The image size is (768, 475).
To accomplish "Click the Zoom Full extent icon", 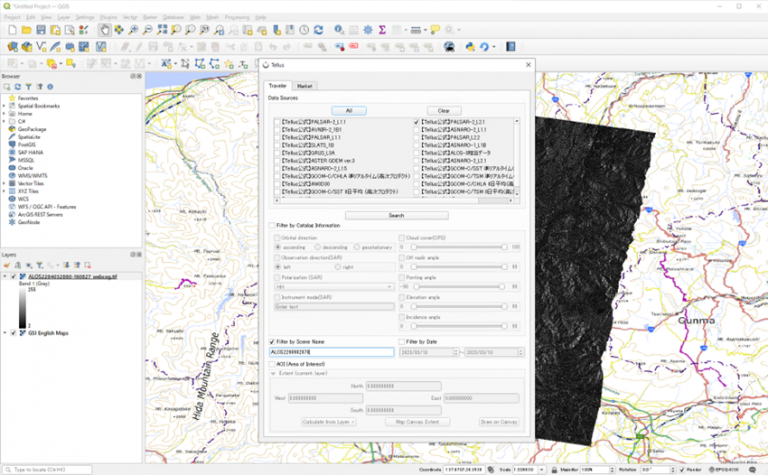I will point(162,30).
